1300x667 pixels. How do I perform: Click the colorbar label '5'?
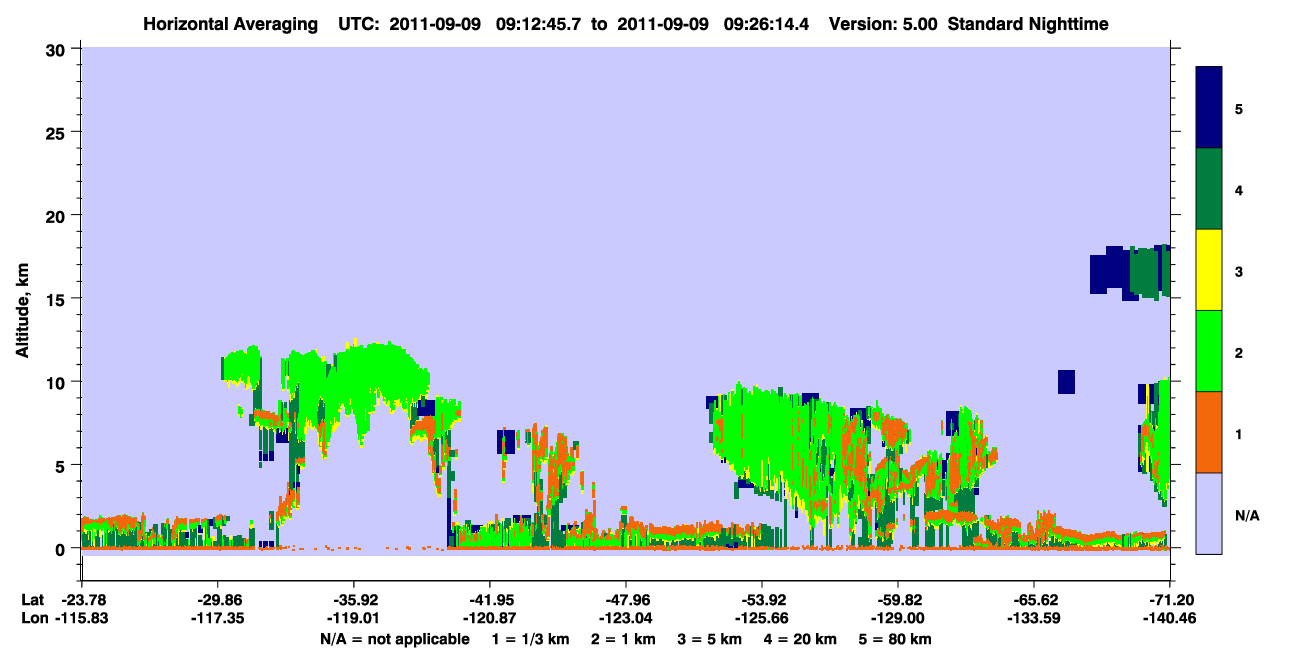click(1238, 108)
